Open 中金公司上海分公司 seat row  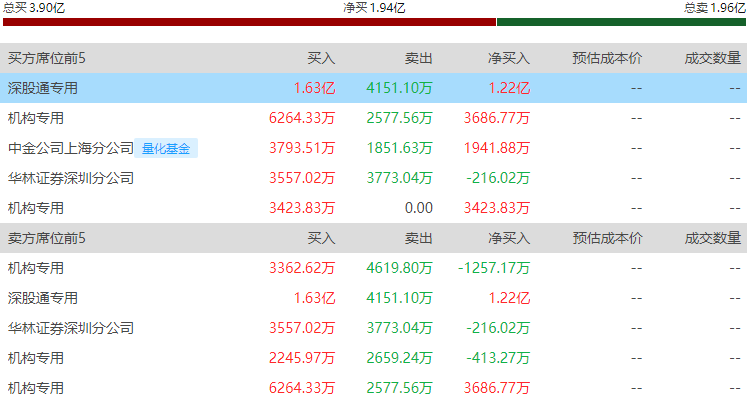tap(71, 148)
